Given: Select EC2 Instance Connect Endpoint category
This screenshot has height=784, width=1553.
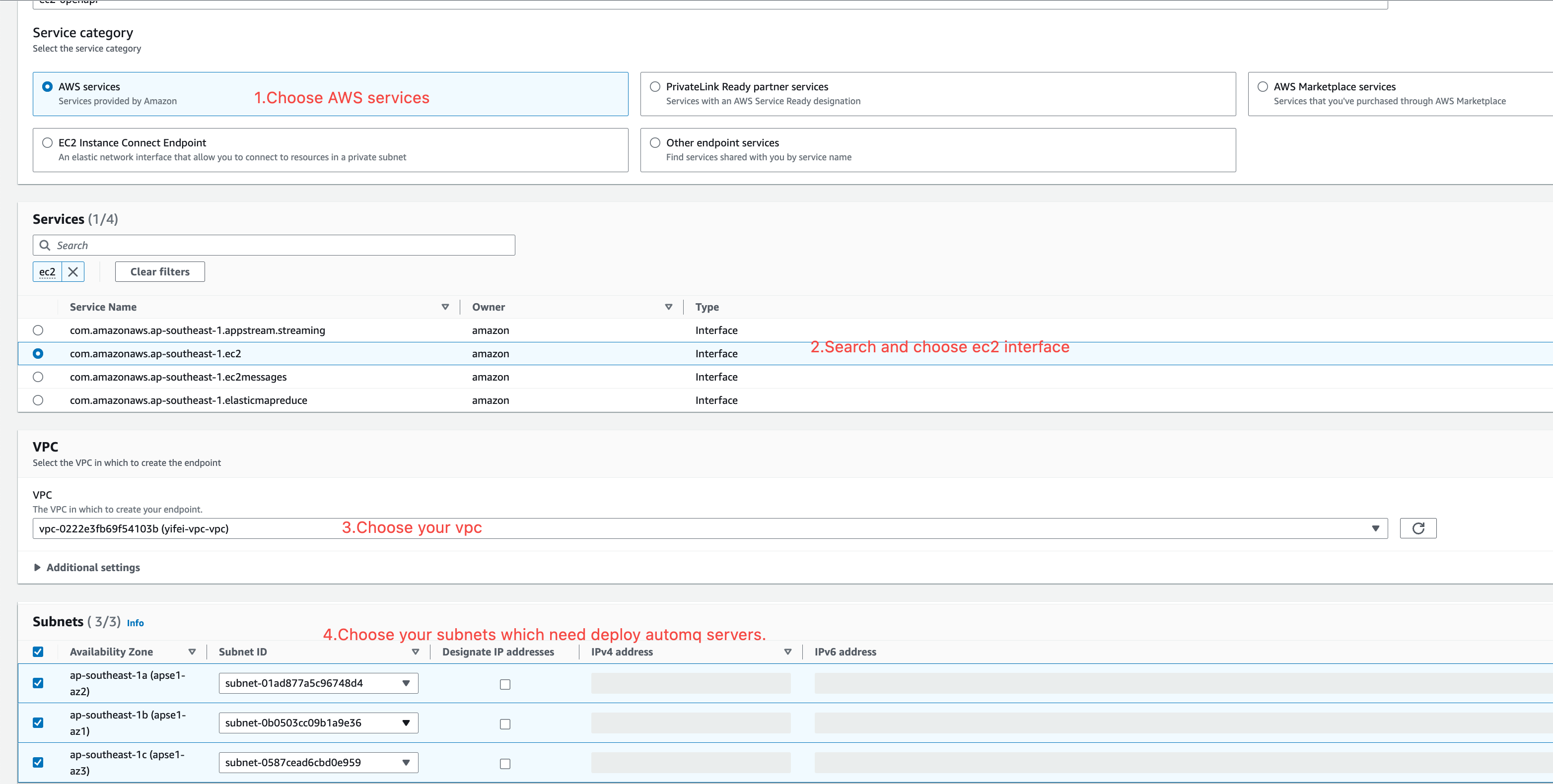Looking at the screenshot, I should 48,143.
